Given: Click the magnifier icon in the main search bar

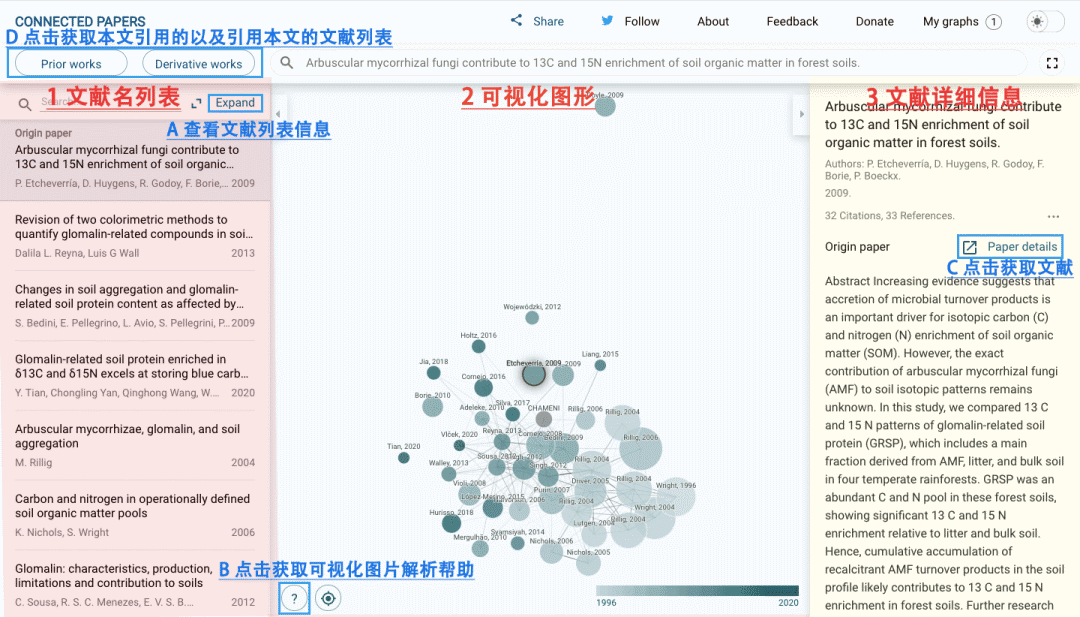Looking at the screenshot, I should tap(287, 63).
